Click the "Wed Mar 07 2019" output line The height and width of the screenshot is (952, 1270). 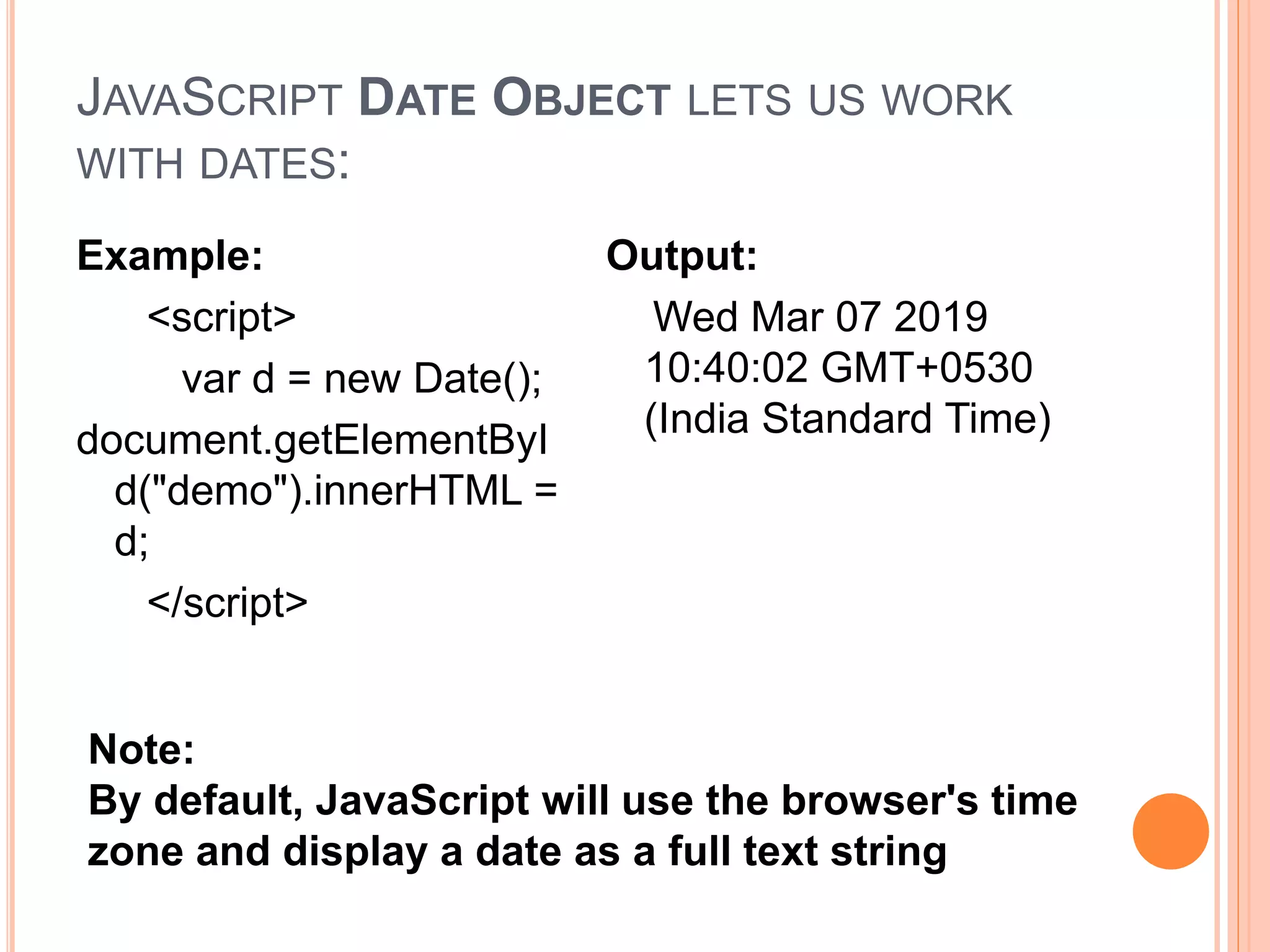820,317
